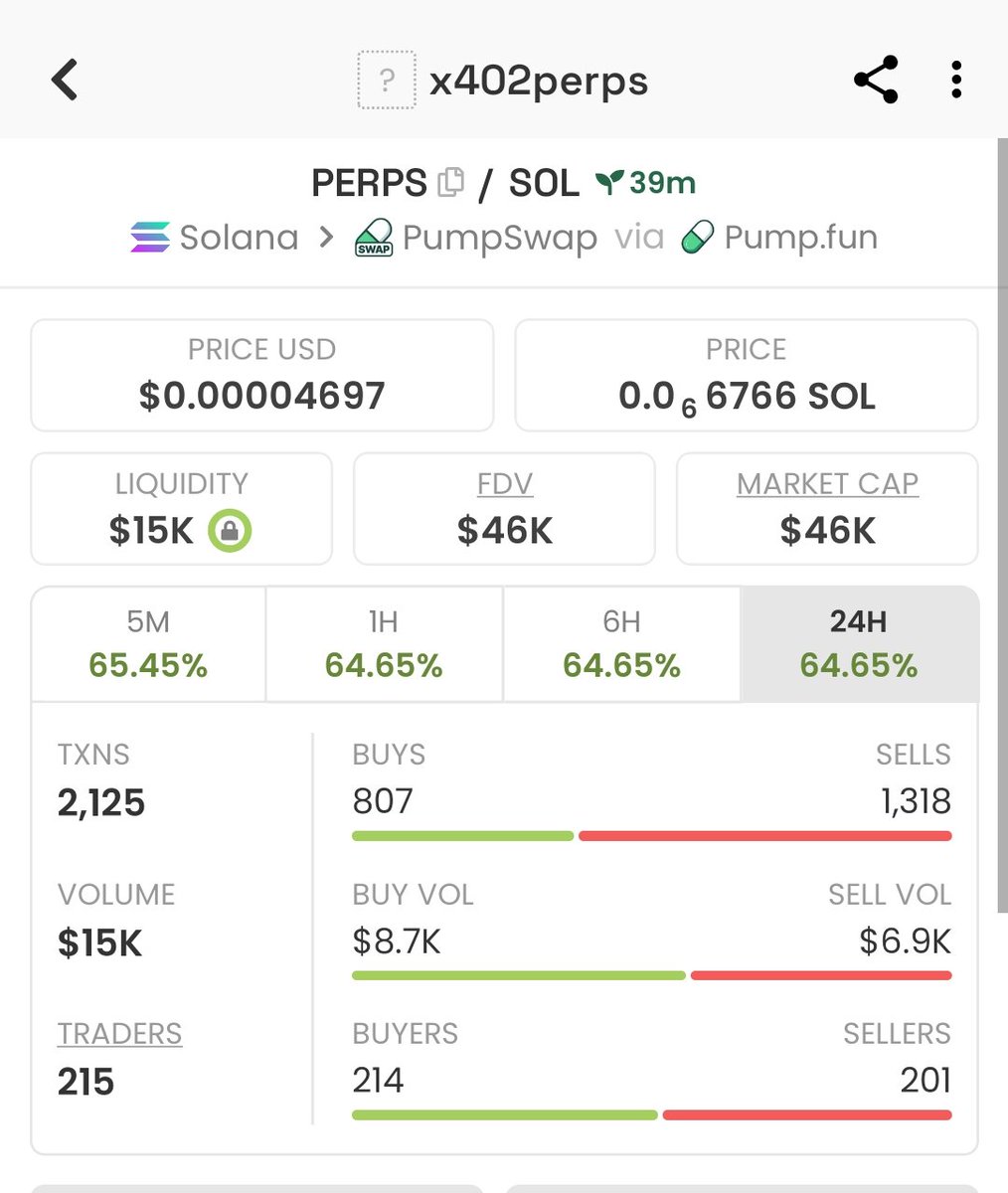The image size is (1008, 1193).
Task: Click the underlined FDV label
Action: point(505,484)
